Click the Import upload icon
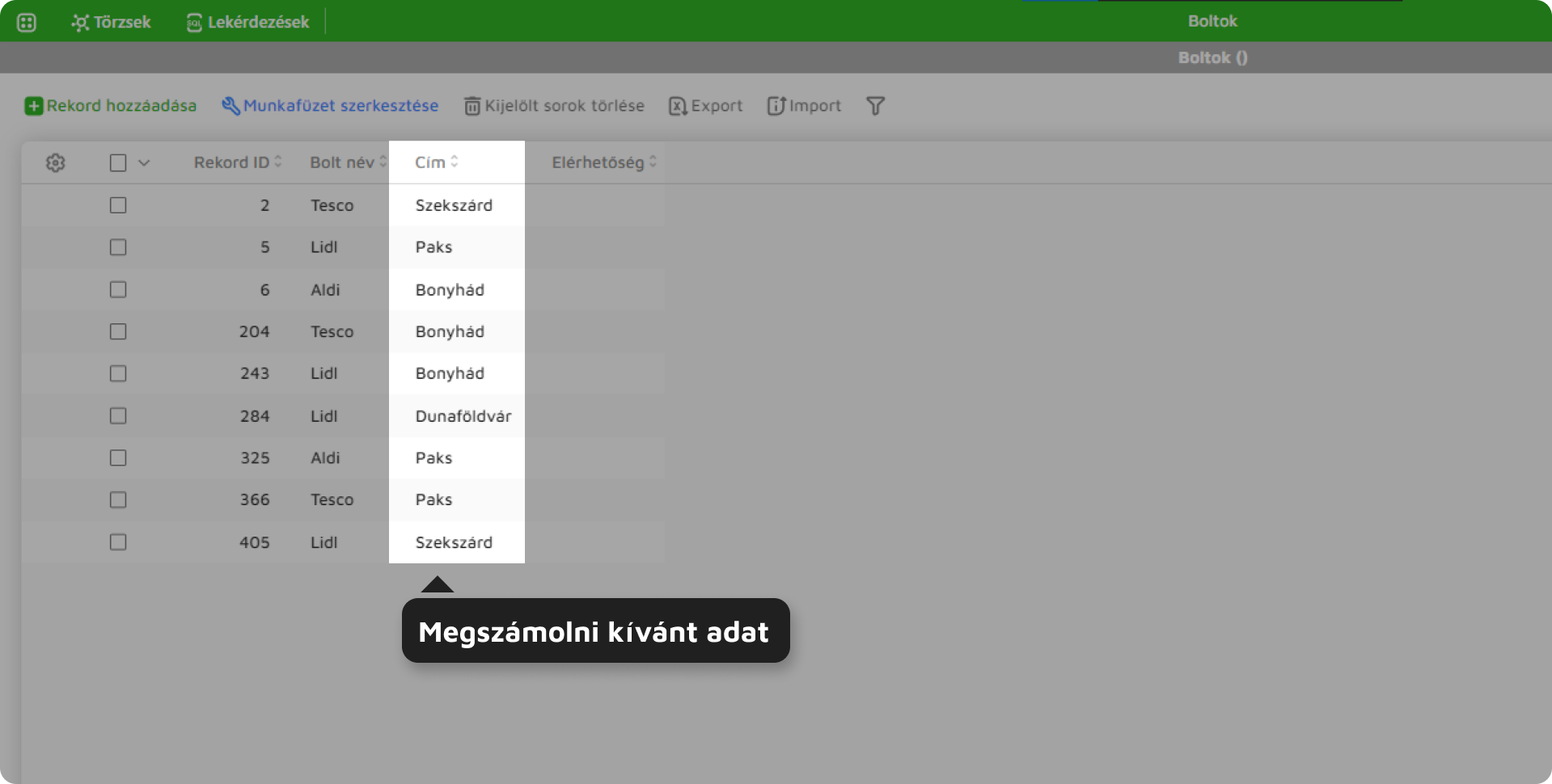This screenshot has width=1552, height=784. coord(776,106)
